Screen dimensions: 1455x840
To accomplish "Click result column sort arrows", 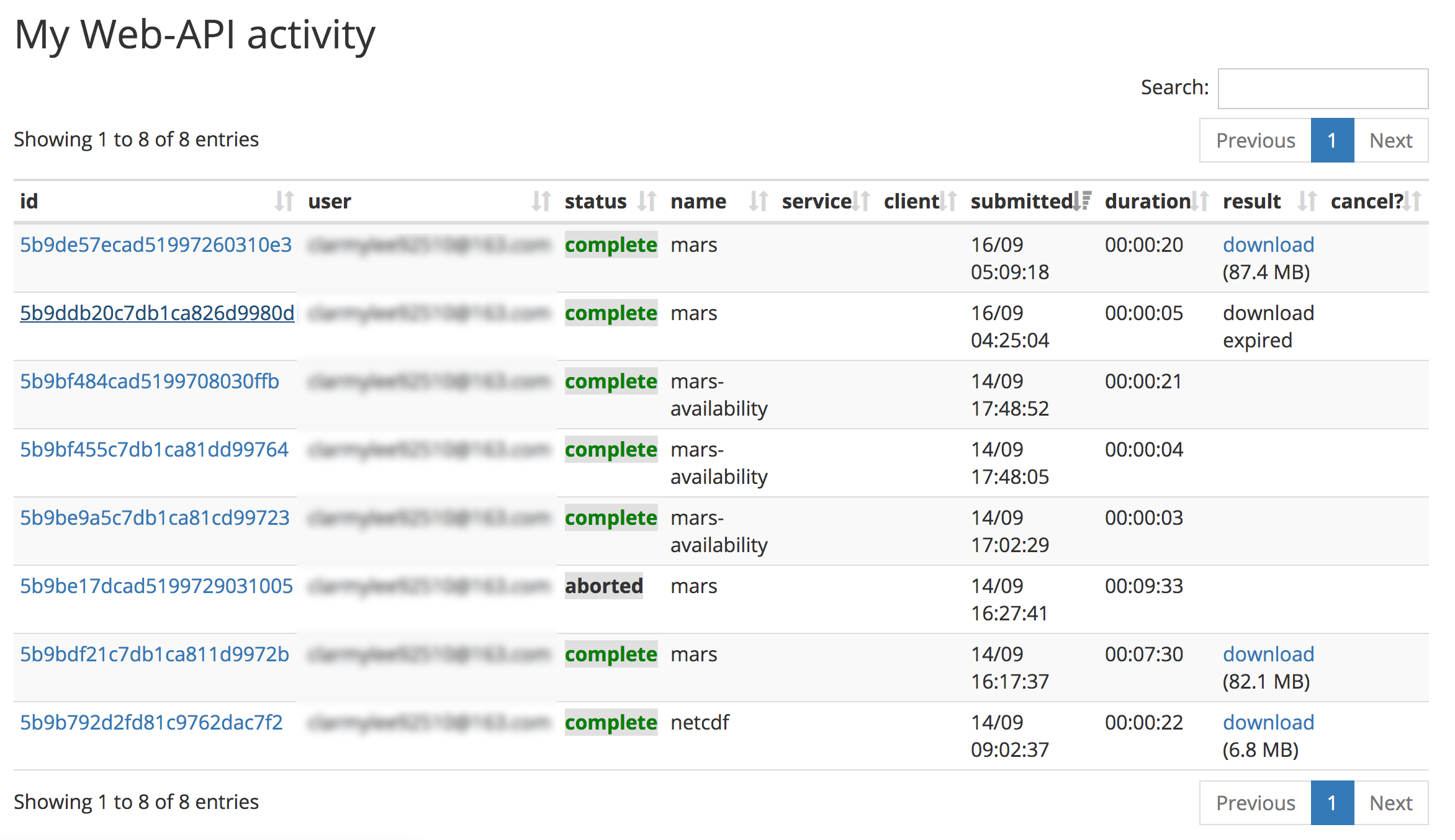I will click(x=1307, y=201).
